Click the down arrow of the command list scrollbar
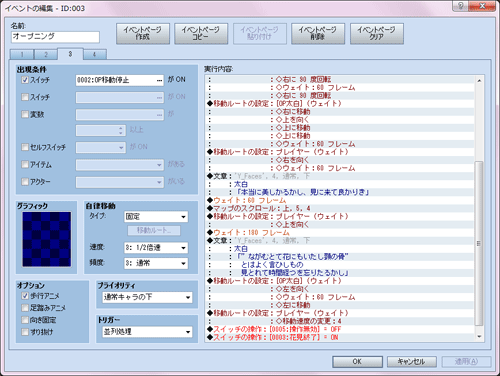The height and width of the screenshot is (376, 500). [x=479, y=337]
